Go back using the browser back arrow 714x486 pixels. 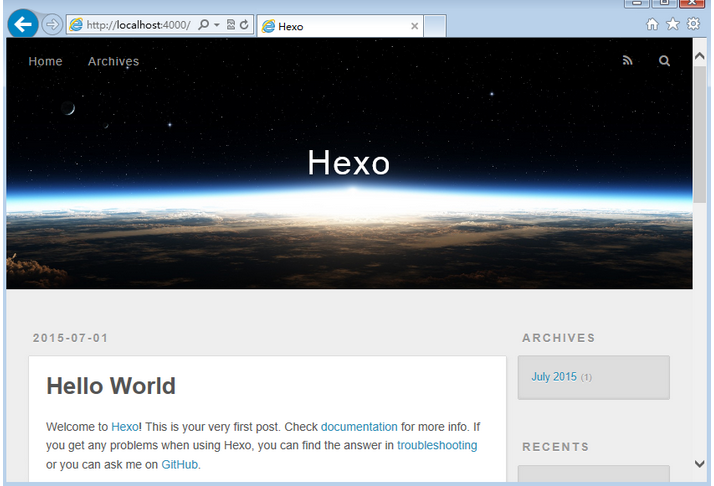(x=23, y=23)
